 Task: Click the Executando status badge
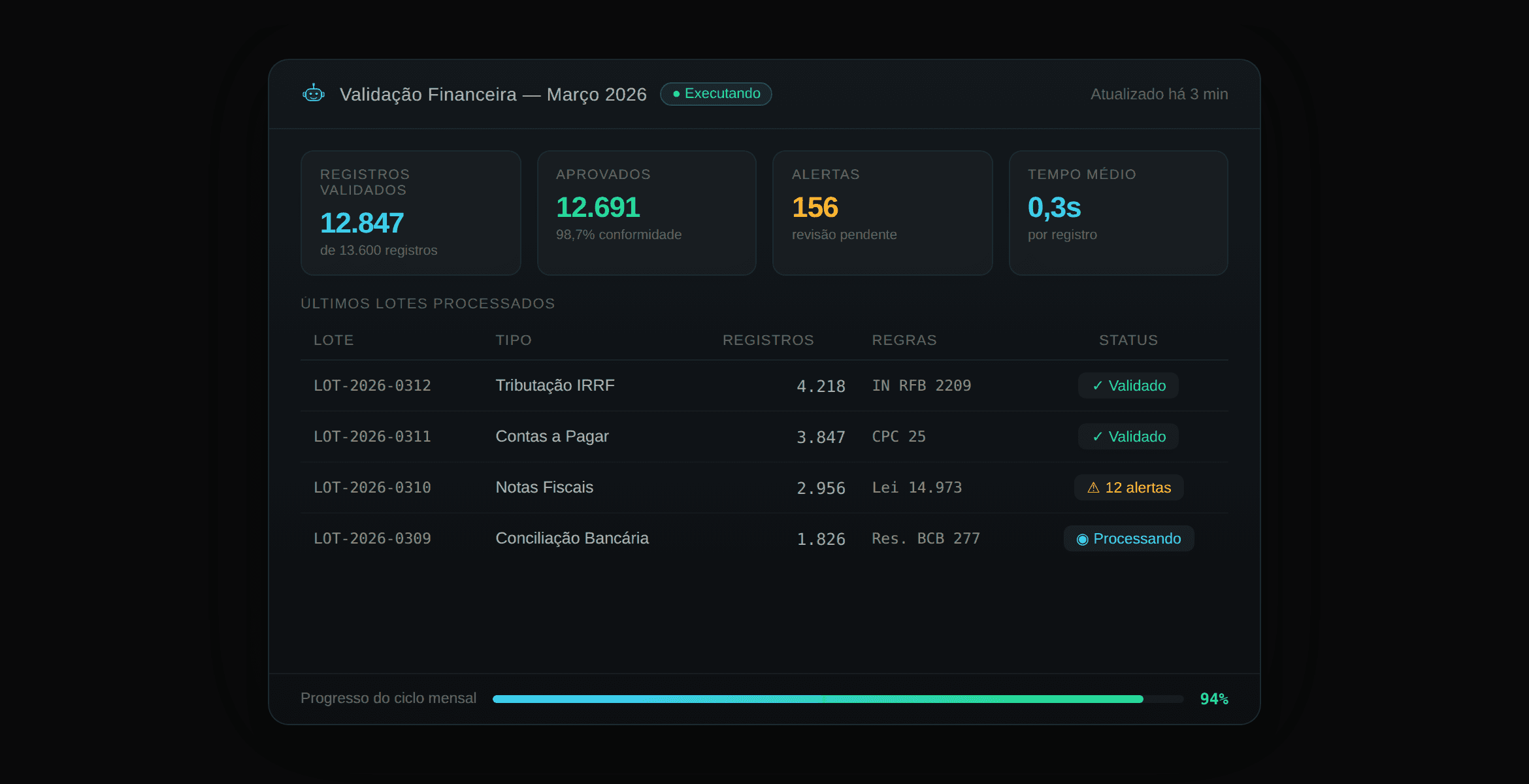pyautogui.click(x=715, y=94)
